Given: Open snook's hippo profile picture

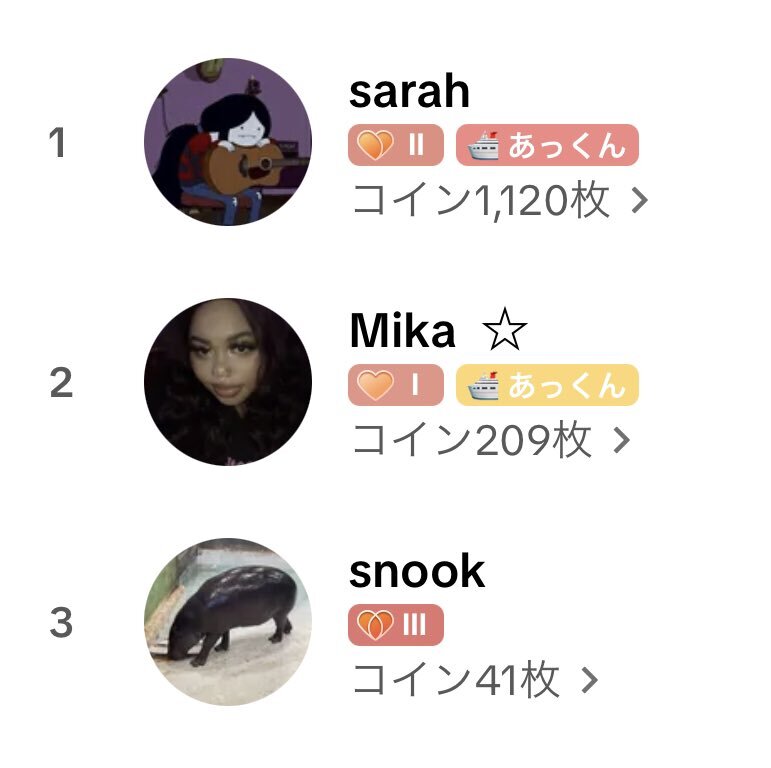Looking at the screenshot, I should (x=228, y=622).
